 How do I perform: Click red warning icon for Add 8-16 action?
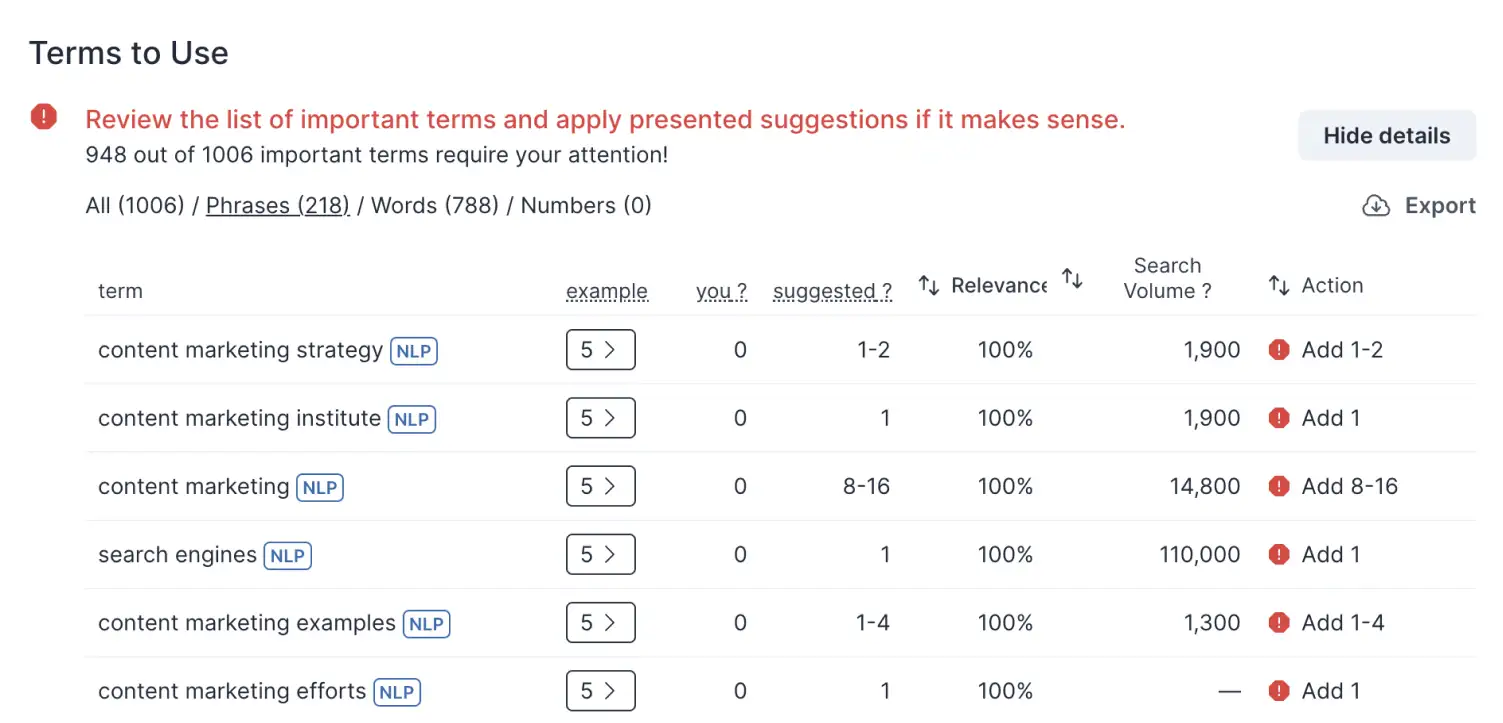(x=1279, y=487)
